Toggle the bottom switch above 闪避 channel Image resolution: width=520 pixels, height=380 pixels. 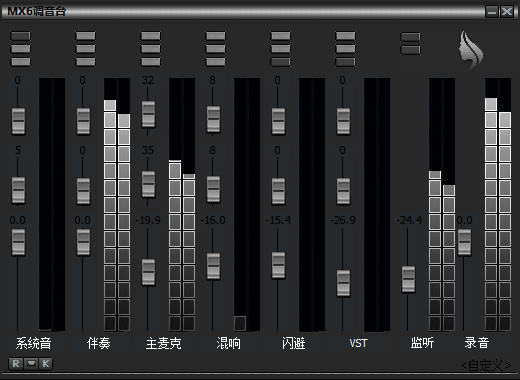(x=280, y=62)
